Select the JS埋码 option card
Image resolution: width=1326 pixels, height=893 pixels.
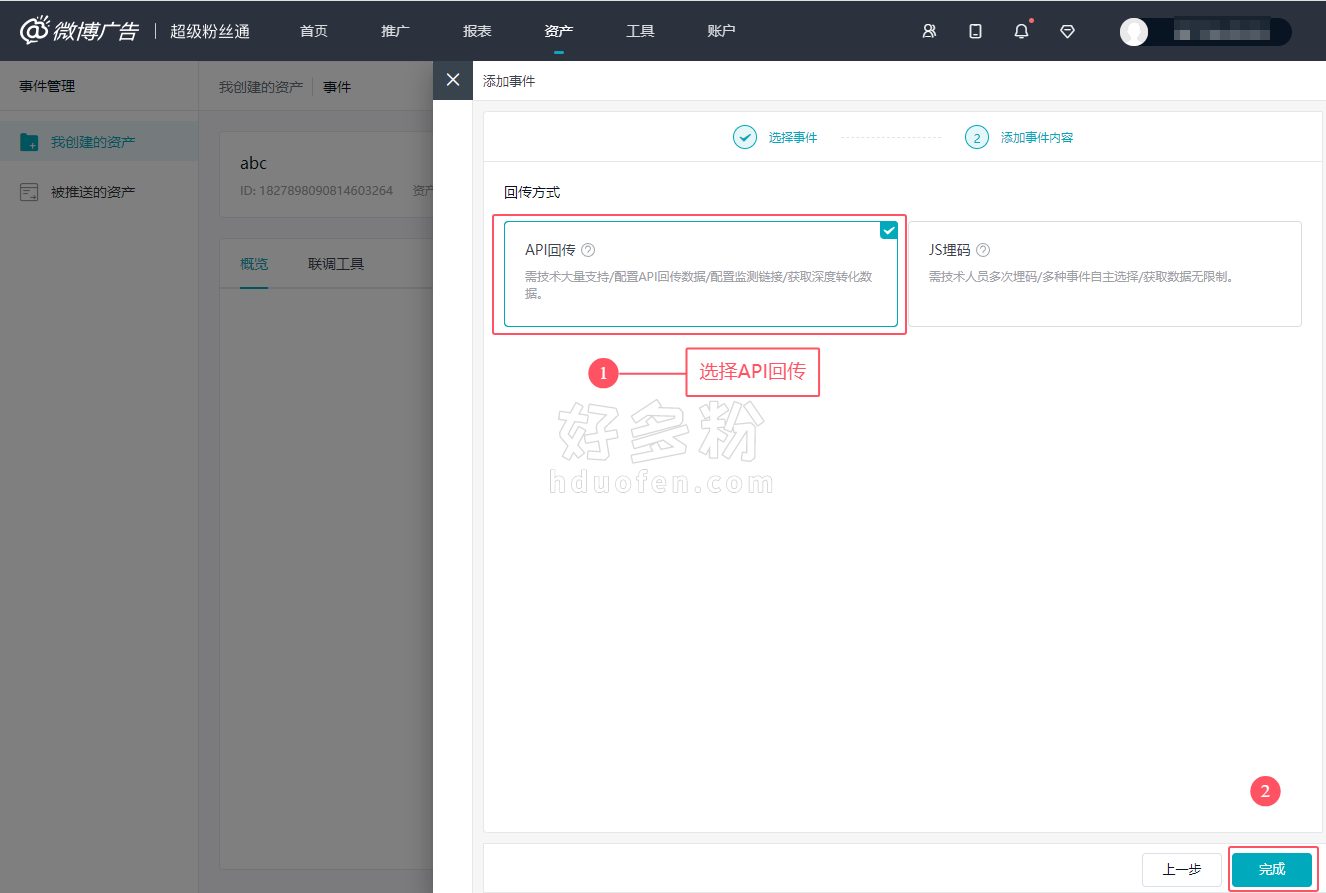coord(1105,274)
